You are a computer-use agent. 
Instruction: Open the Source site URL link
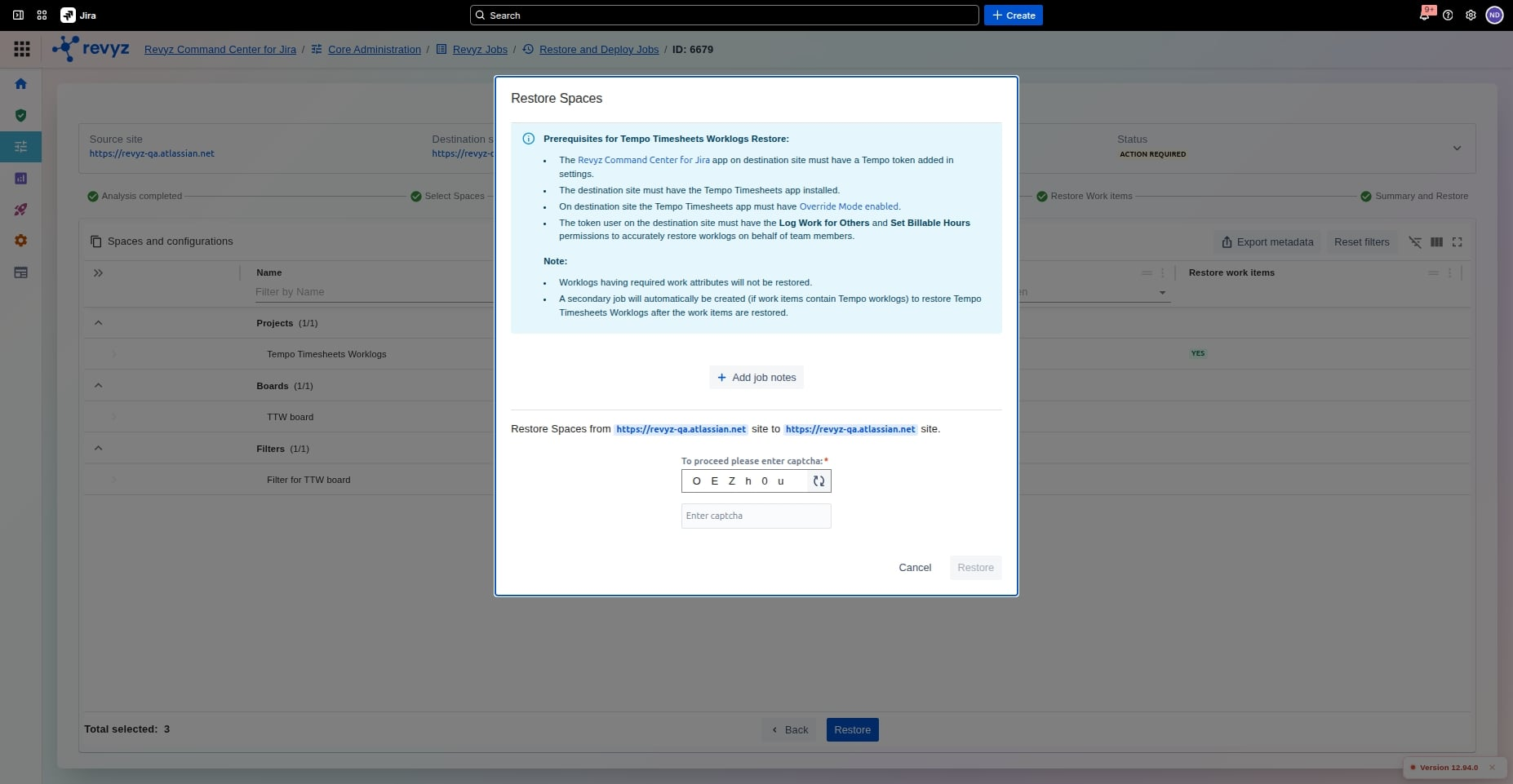point(152,153)
